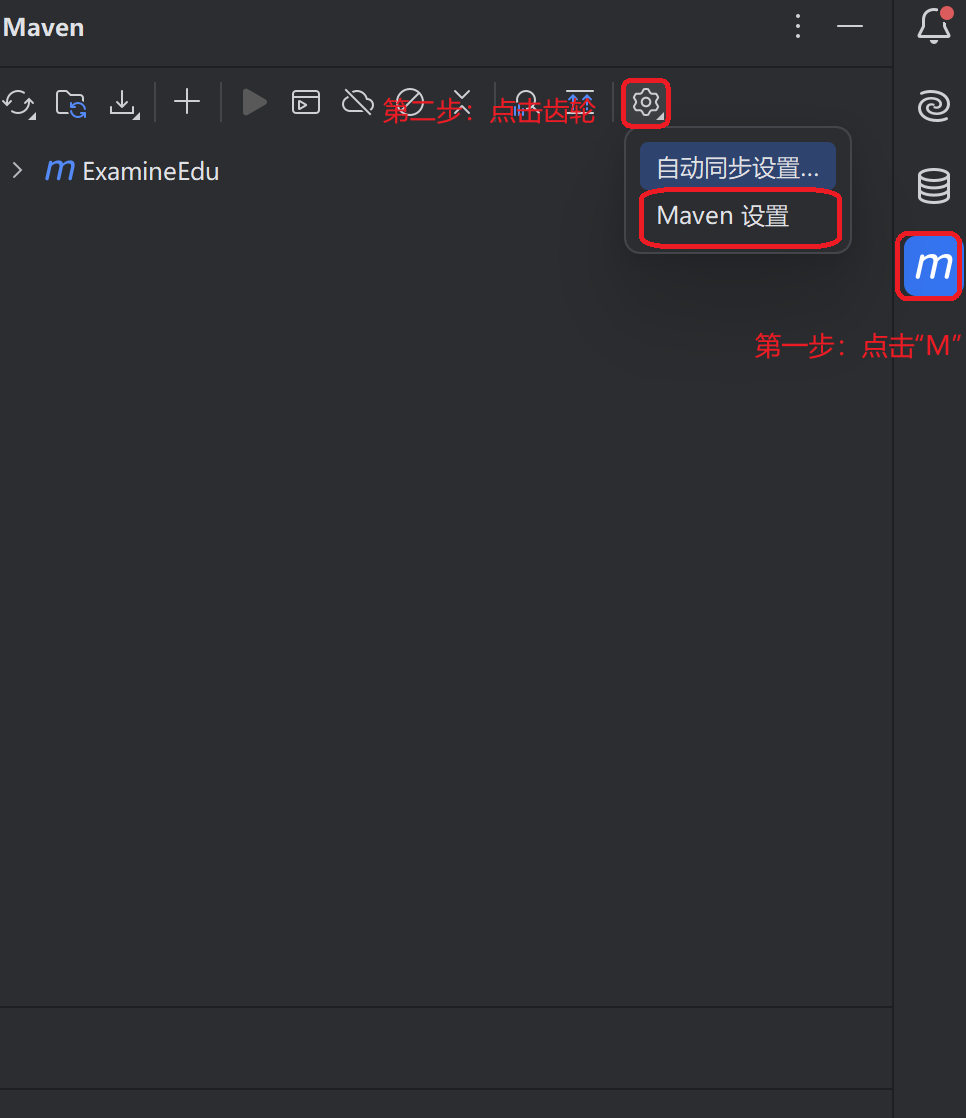This screenshot has height=1118, width=966.
Task: Toggle the Maven tool window sidebar icon
Action: coord(931,267)
